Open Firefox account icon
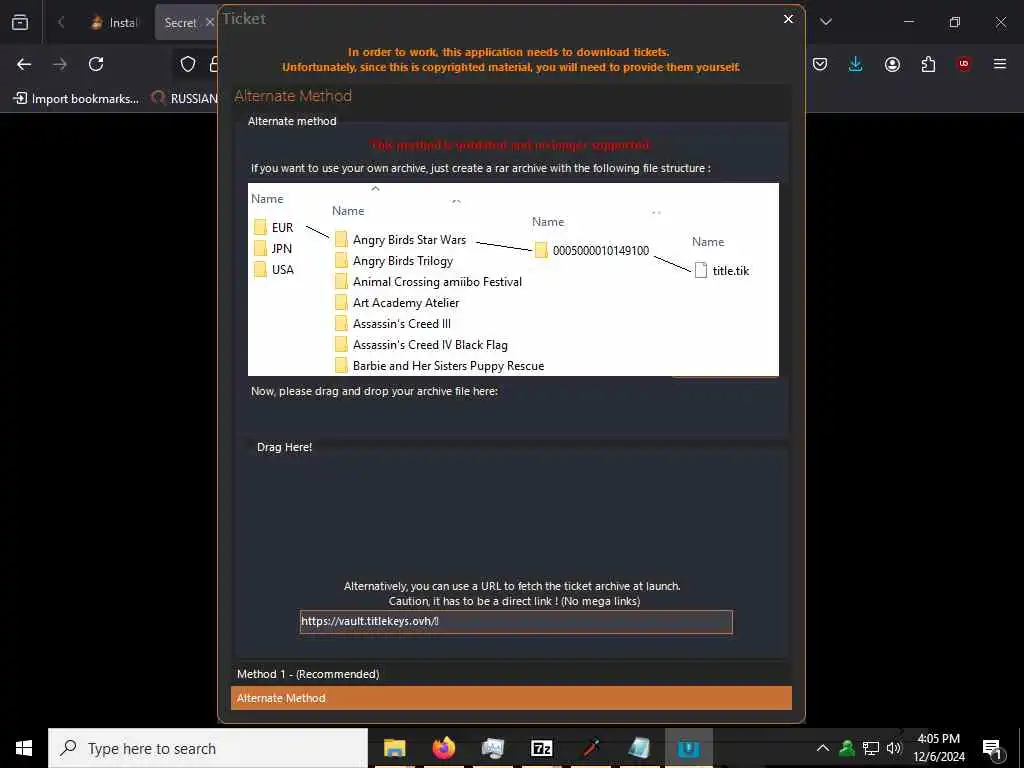1024x768 pixels. click(x=892, y=64)
